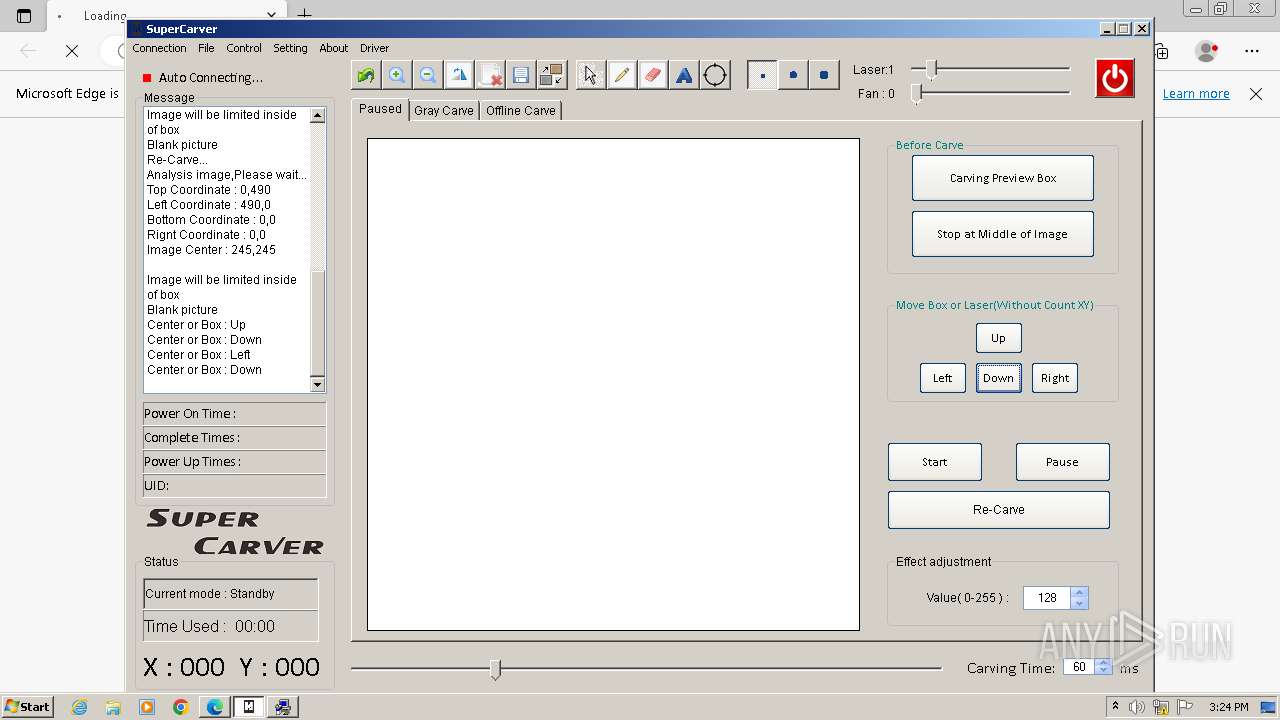This screenshot has height=720, width=1280.
Task: Select the text tool letter A
Action: 683,75
